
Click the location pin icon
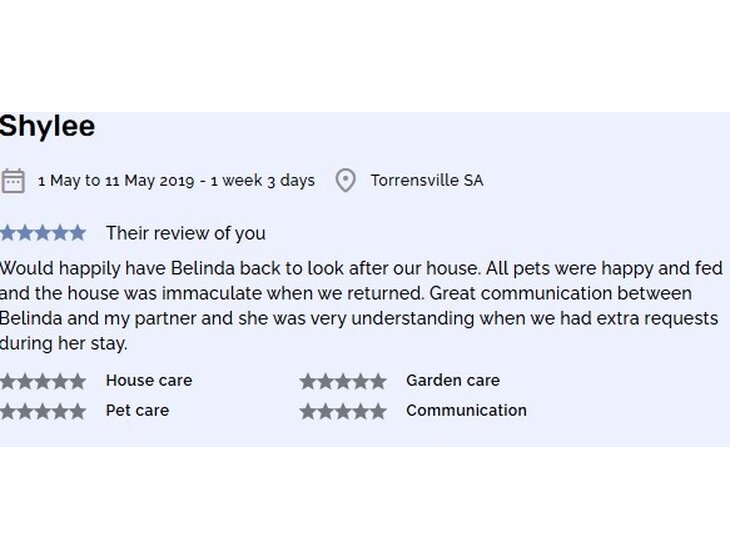pyautogui.click(x=345, y=181)
